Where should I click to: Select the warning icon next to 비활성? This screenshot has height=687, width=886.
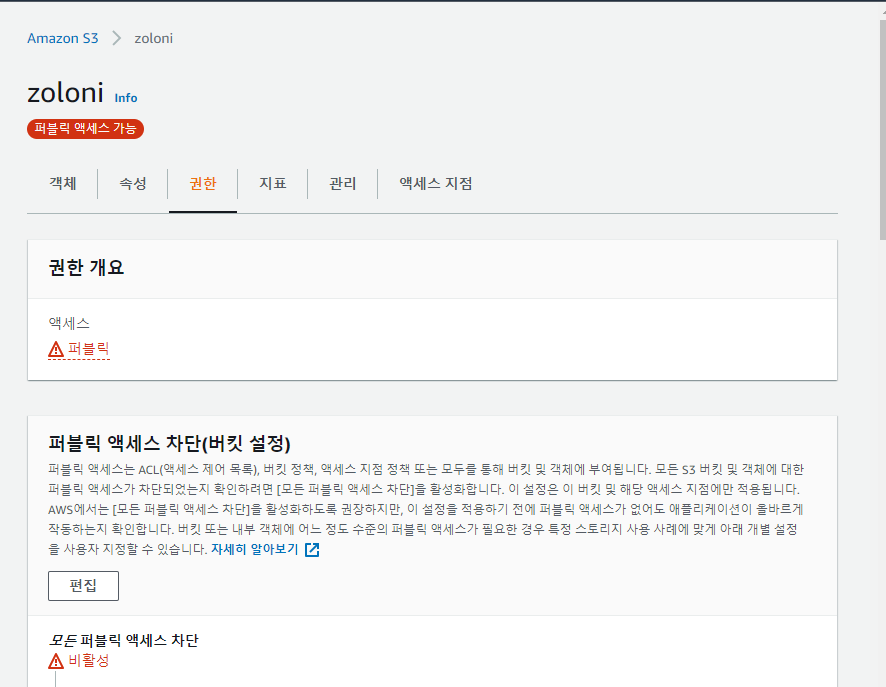[56, 660]
